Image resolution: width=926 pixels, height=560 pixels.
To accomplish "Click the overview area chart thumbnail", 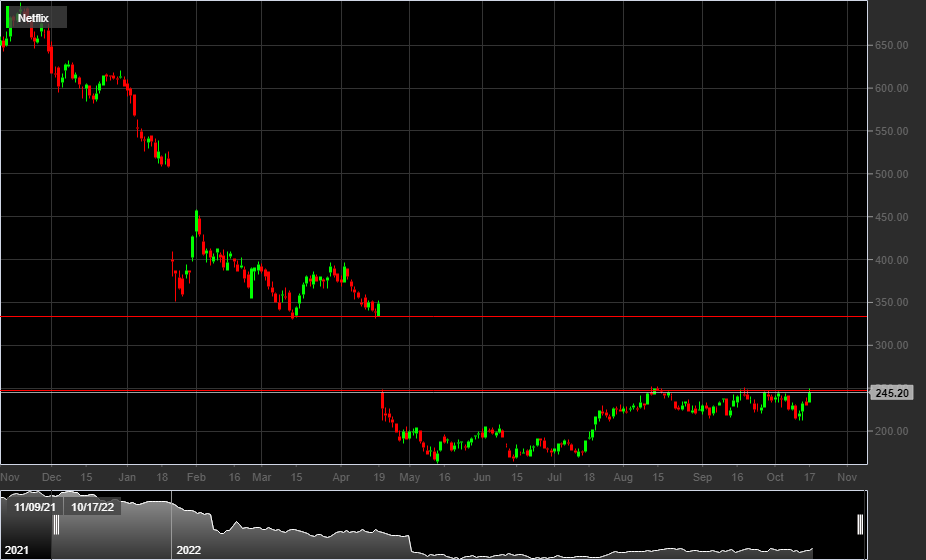I will pyautogui.click(x=433, y=525).
